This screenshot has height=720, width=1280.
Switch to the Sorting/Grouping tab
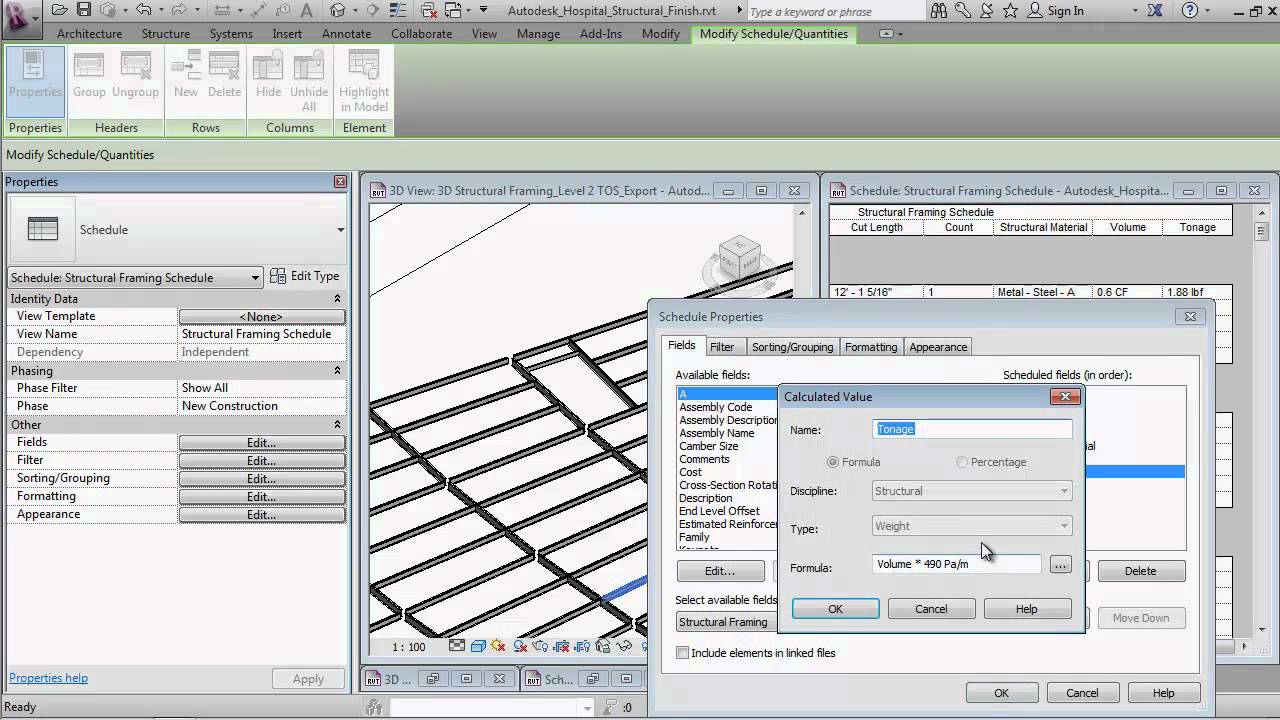[791, 347]
